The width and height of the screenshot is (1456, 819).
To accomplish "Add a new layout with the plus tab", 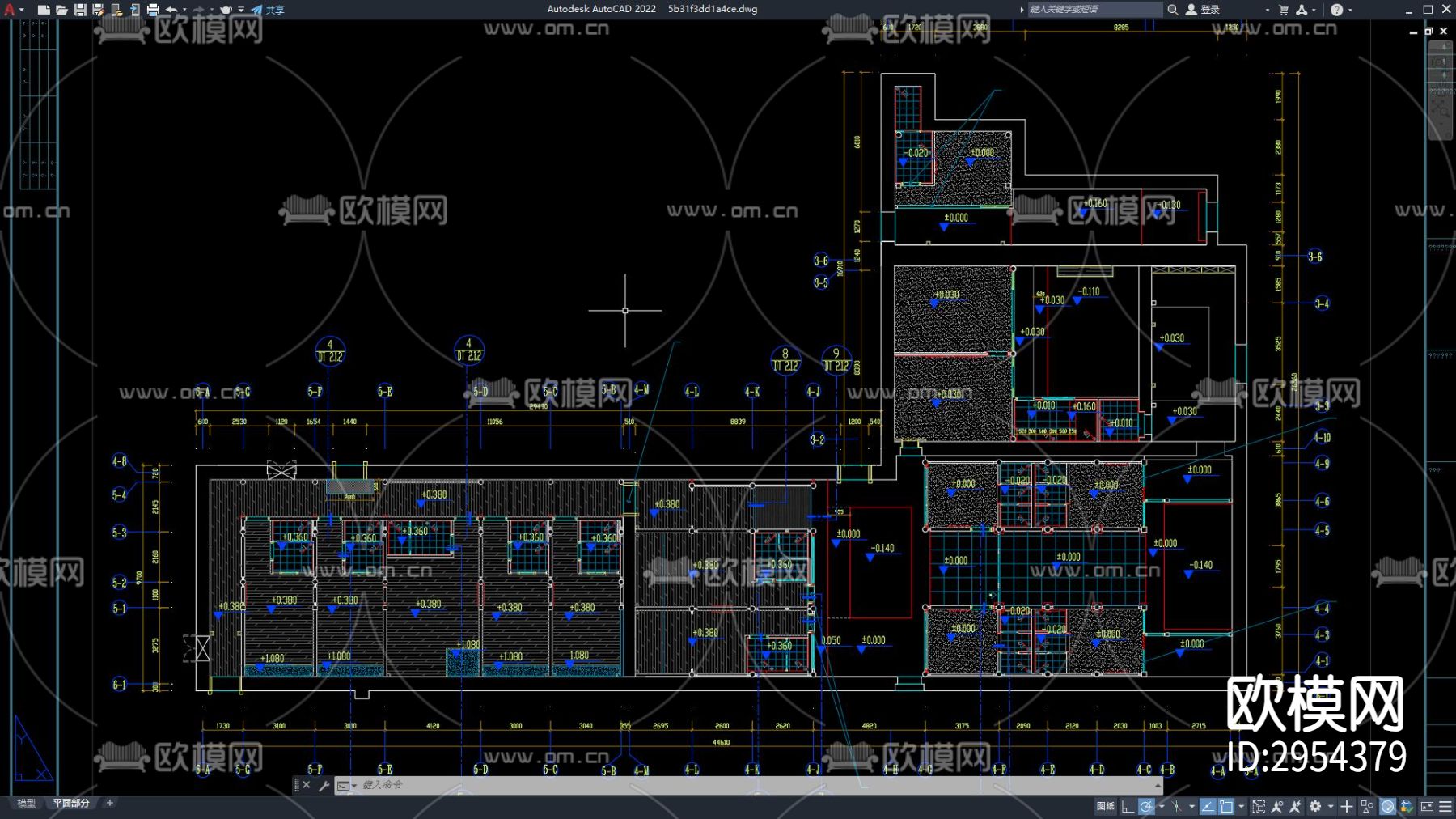I will [x=110, y=803].
